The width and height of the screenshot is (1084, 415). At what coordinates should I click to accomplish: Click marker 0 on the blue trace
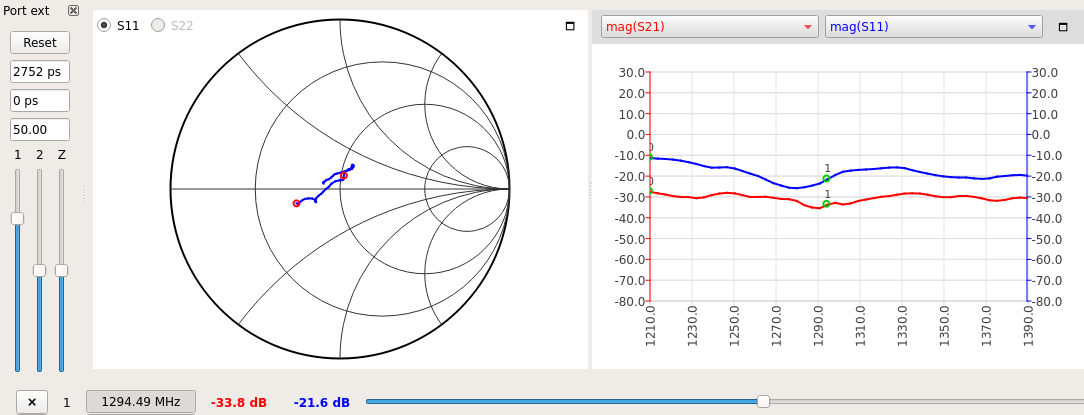tap(650, 158)
